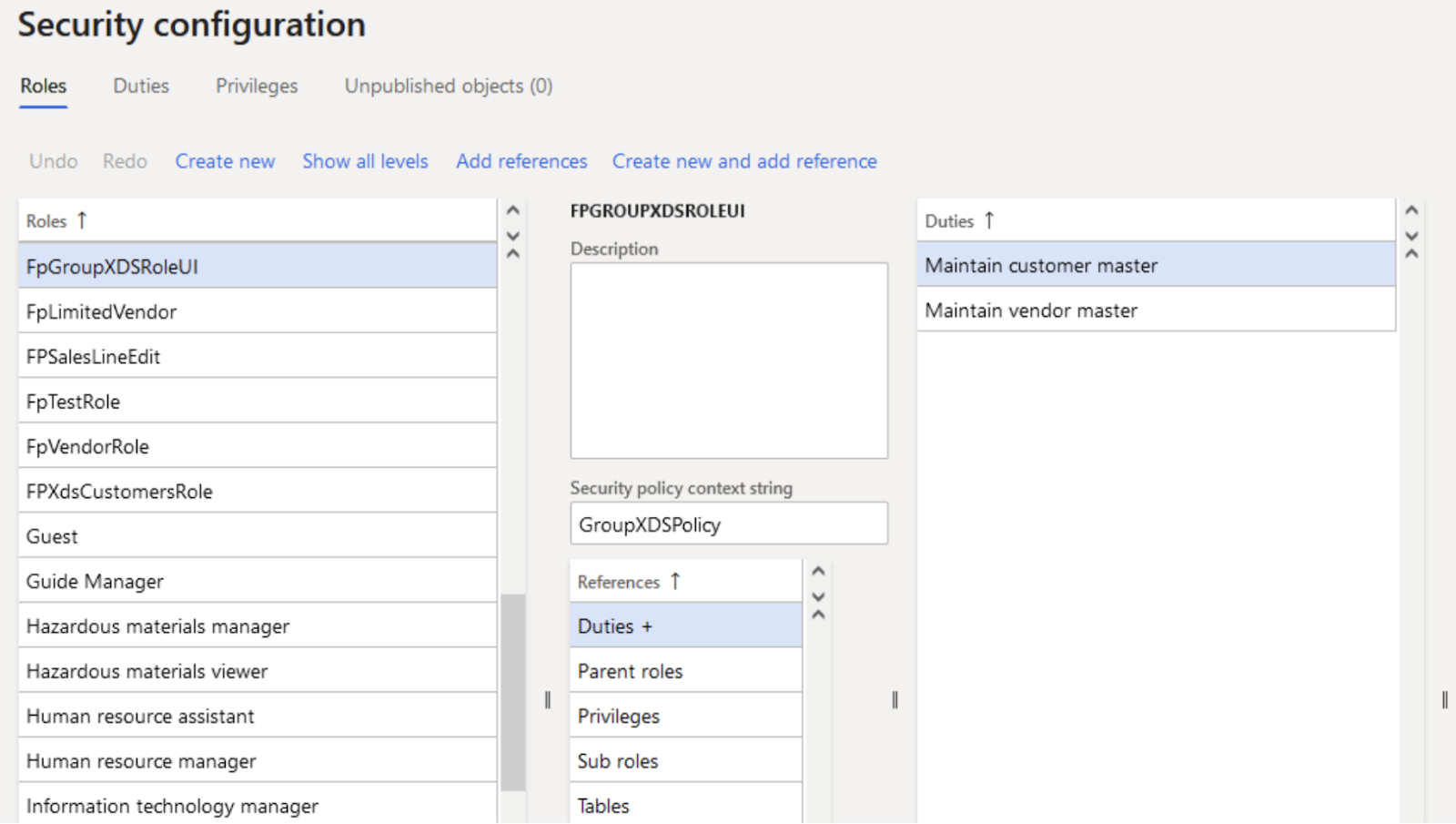This screenshot has width=1456, height=824.
Task: Click Security policy context string field
Action: click(729, 524)
